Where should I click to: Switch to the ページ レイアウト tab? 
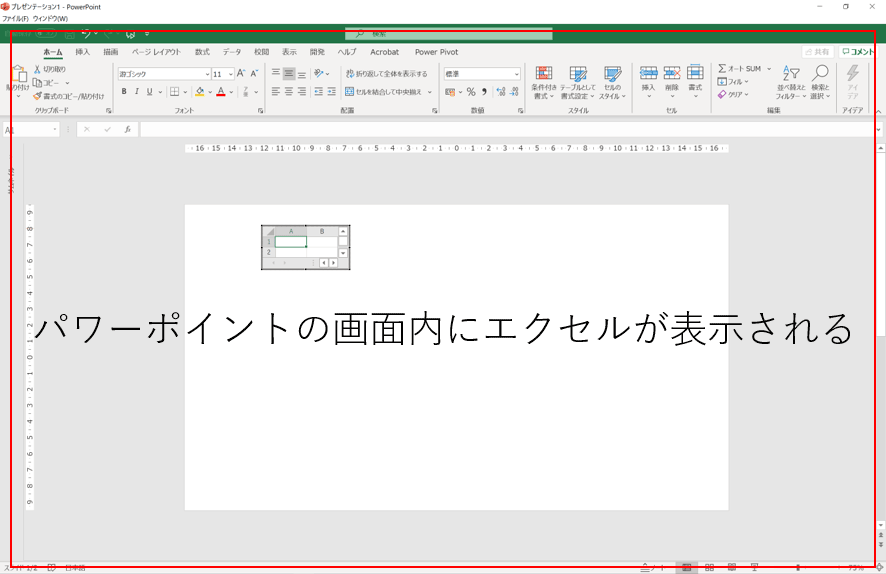[157, 52]
